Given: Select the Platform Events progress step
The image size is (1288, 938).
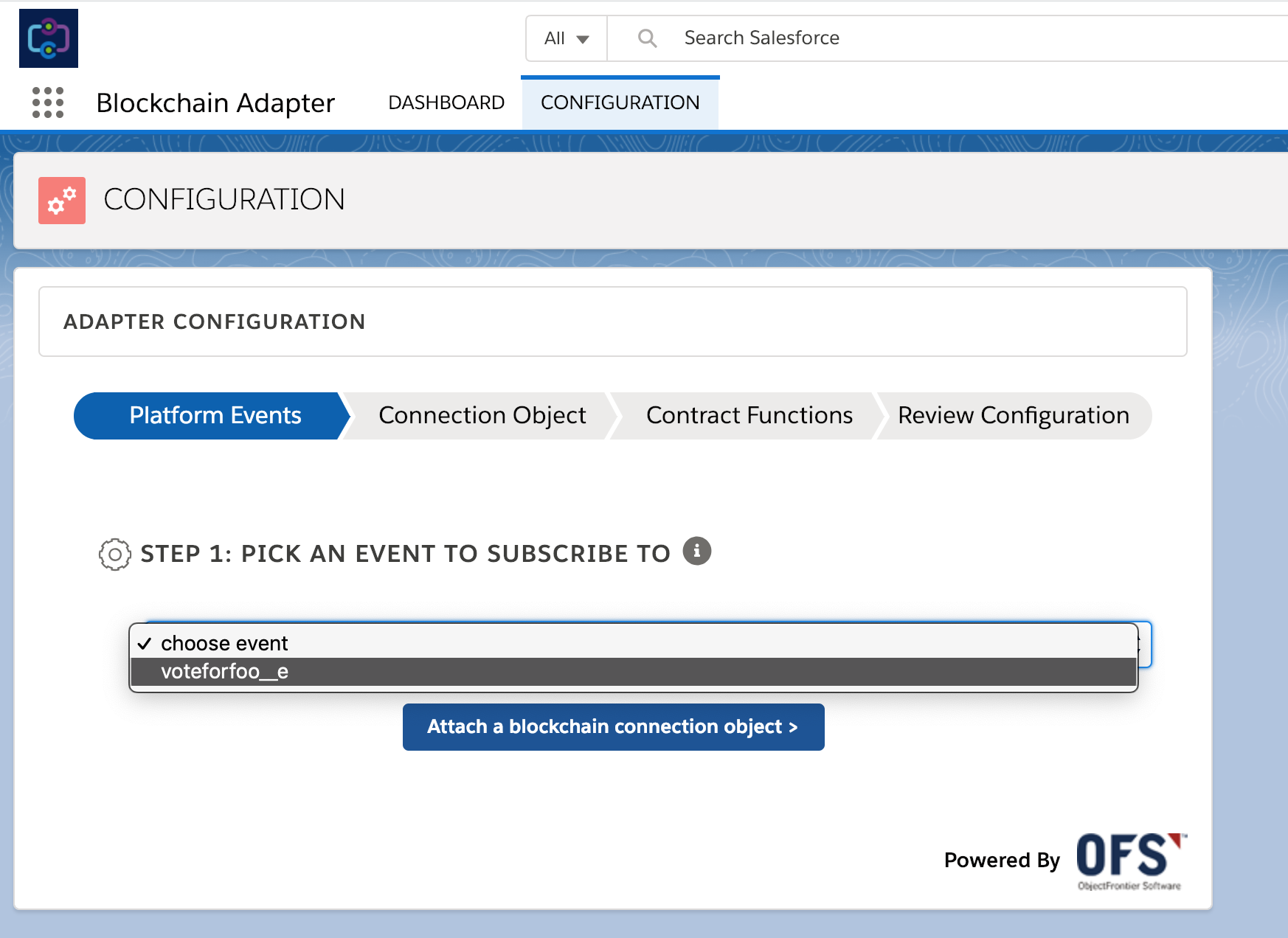Looking at the screenshot, I should coord(215,415).
